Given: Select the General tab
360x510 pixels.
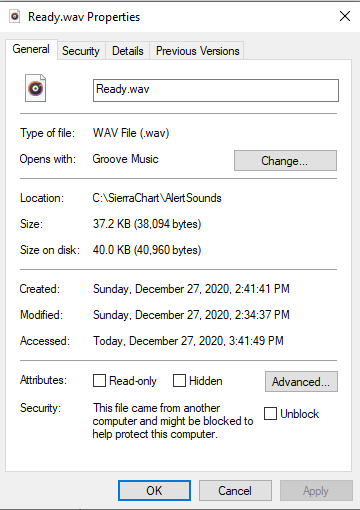Looking at the screenshot, I should pos(31,49).
